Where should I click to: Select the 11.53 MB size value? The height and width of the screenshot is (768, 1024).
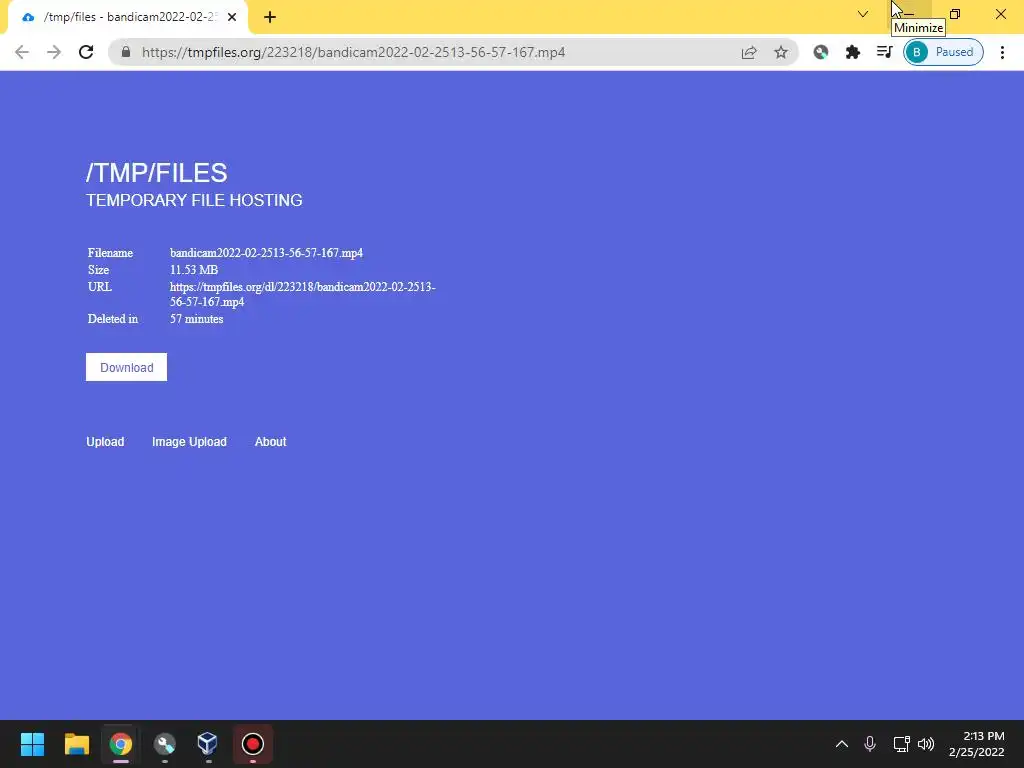tap(194, 270)
